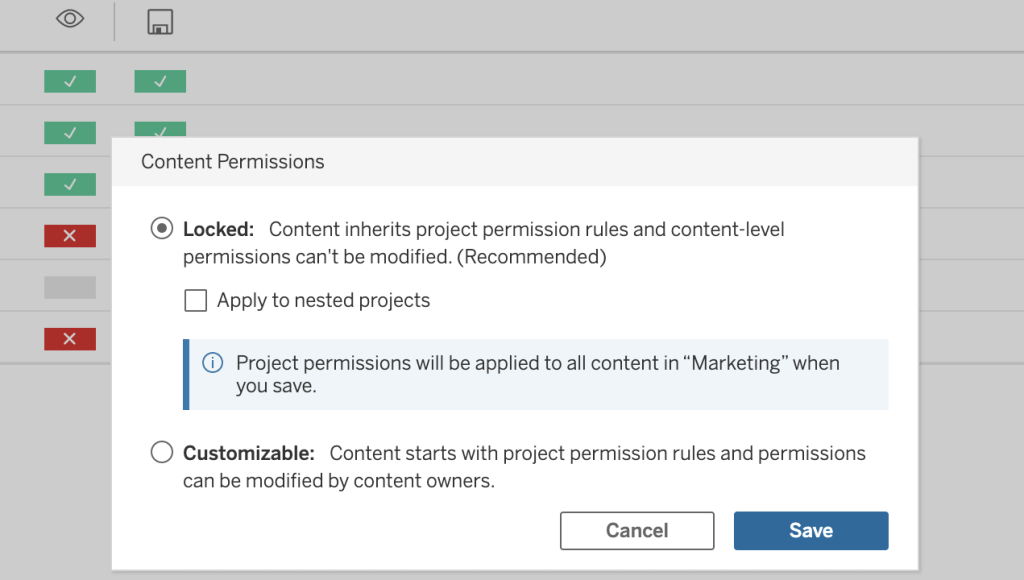Click the blue info icon in the notice

click(x=212, y=363)
